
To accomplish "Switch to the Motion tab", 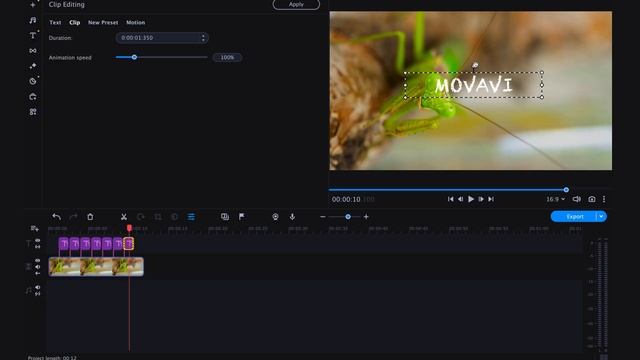I will coord(136,22).
